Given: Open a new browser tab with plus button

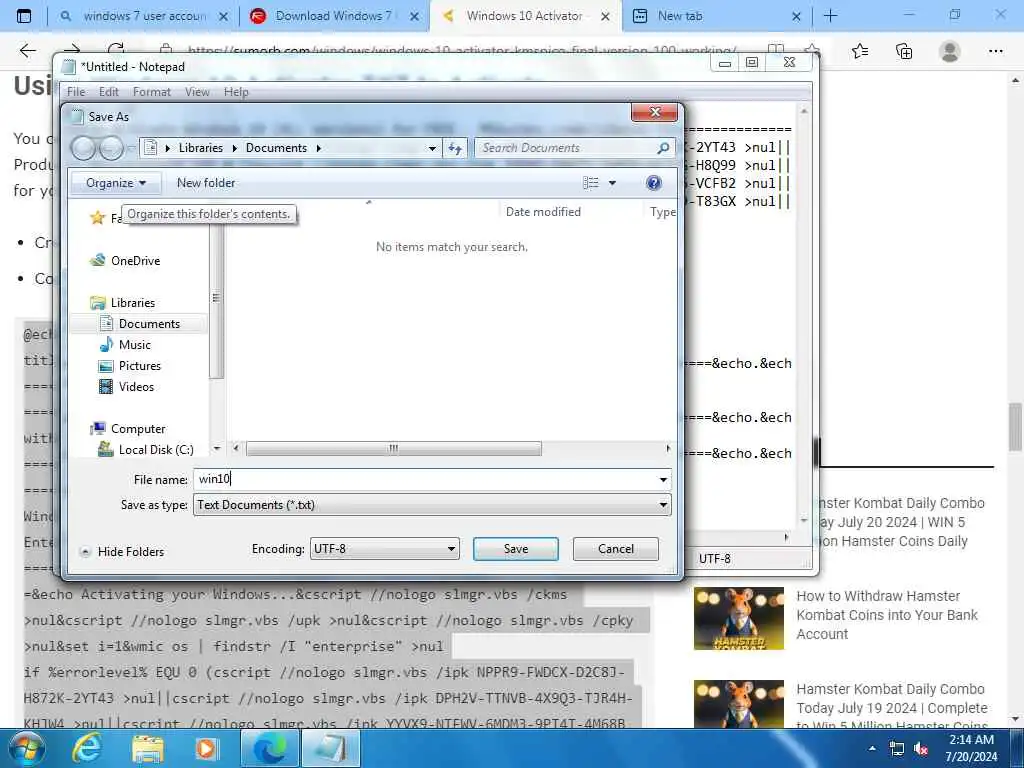Looking at the screenshot, I should click(830, 16).
